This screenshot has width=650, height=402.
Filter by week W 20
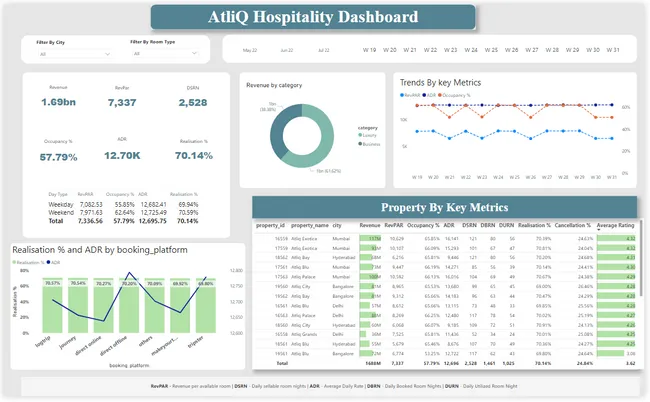coord(390,50)
